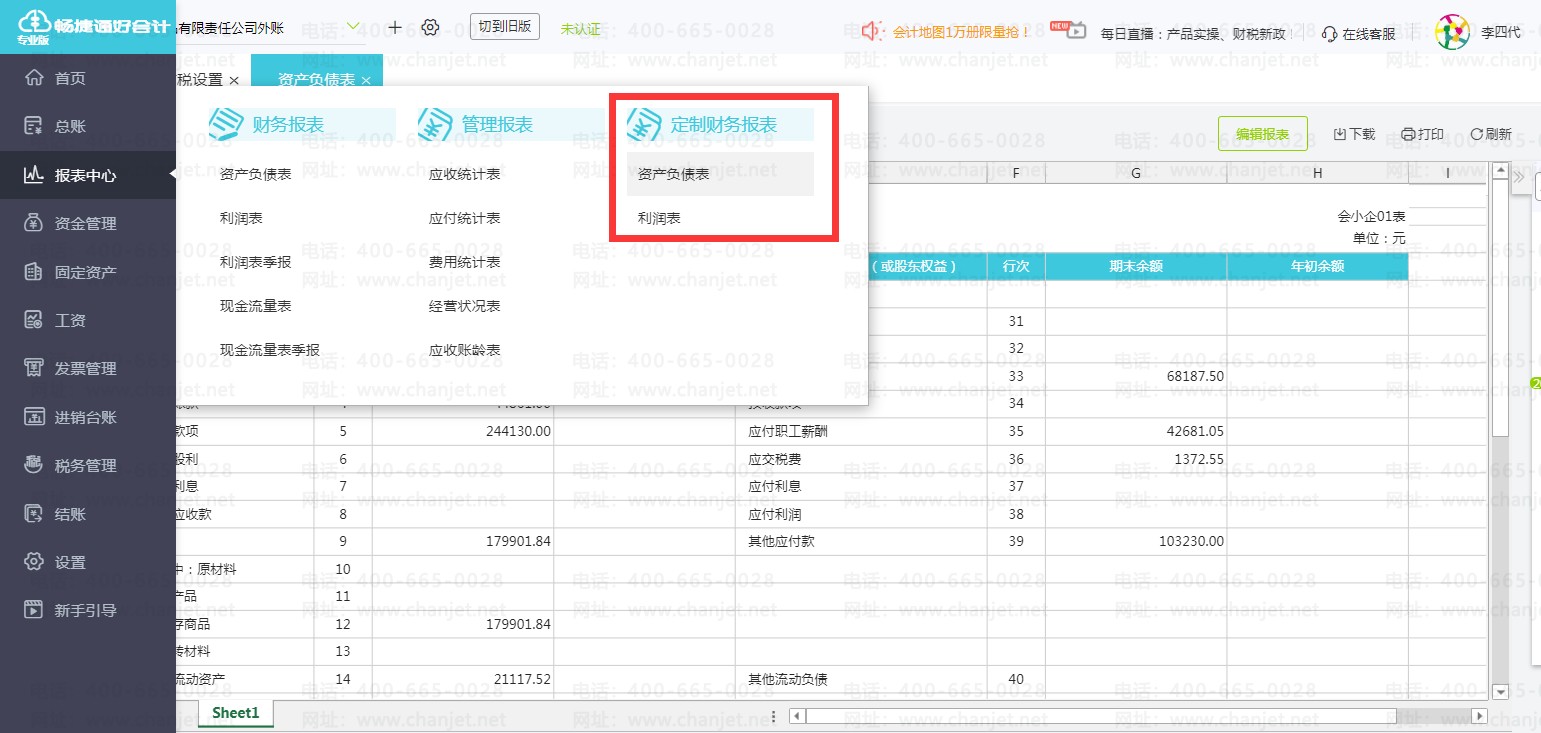The height and width of the screenshot is (733, 1541).
Task: Select 应付统计表 menu item
Action: pyautogui.click(x=465, y=218)
